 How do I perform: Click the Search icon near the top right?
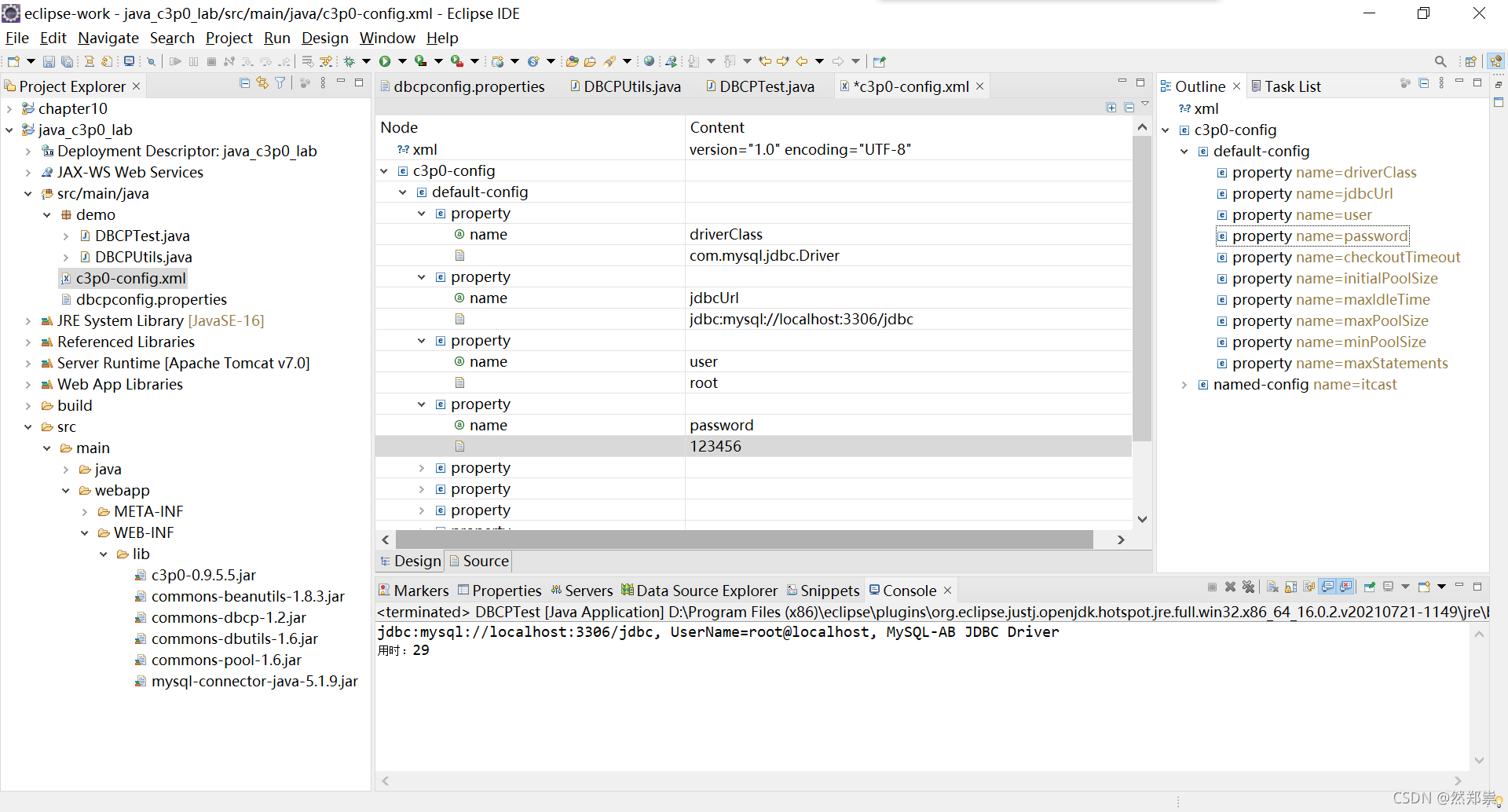click(1441, 61)
